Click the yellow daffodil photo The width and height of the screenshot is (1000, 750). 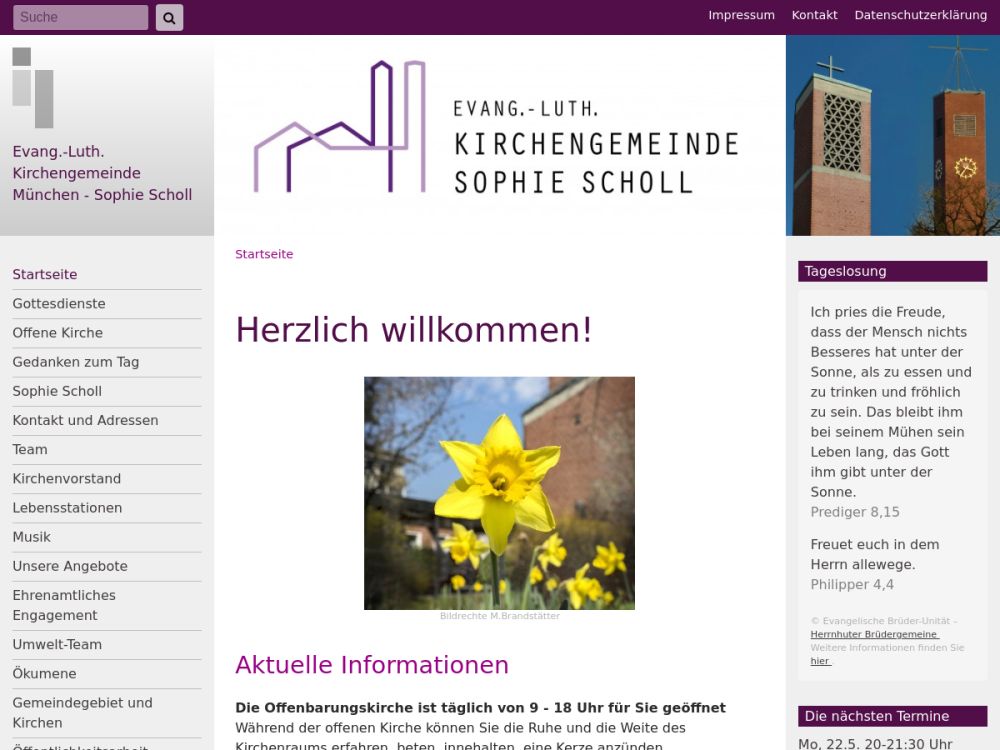(x=499, y=492)
